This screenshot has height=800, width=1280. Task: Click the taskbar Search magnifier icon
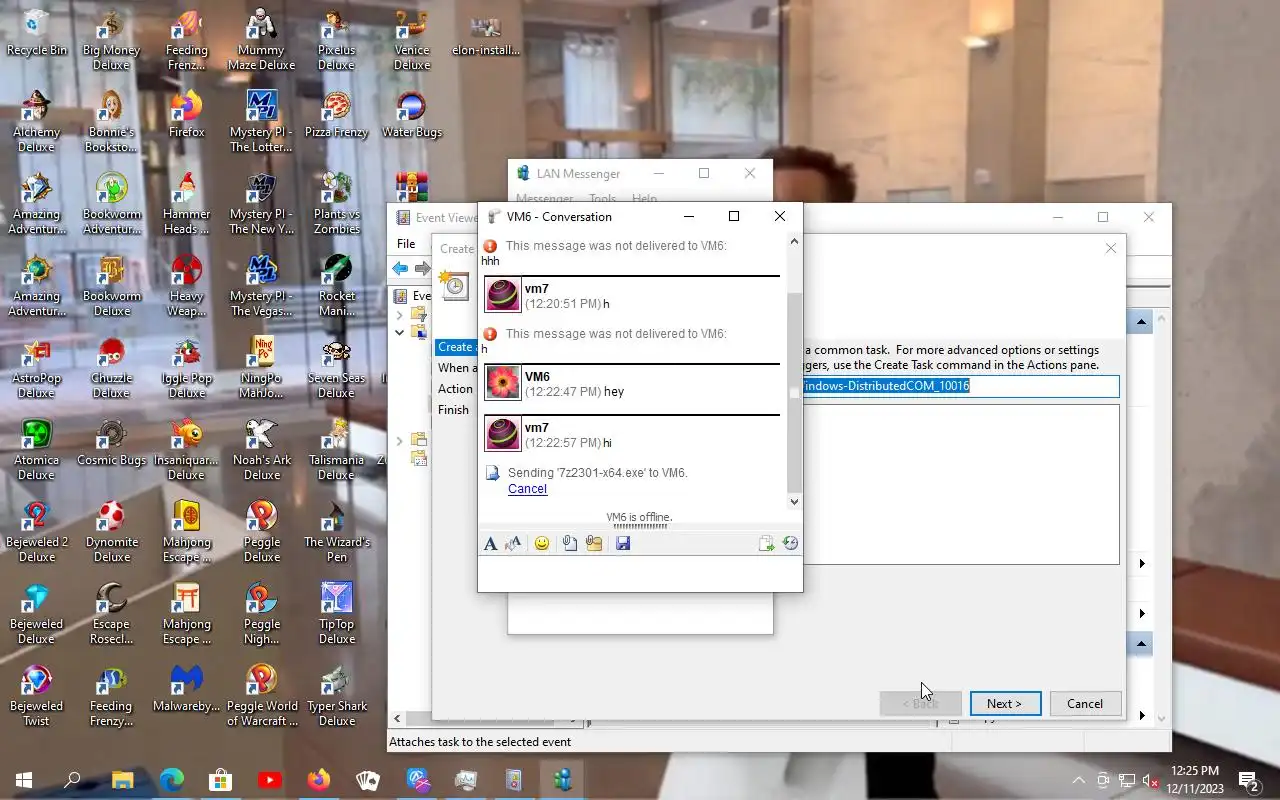pyautogui.click(x=72, y=780)
